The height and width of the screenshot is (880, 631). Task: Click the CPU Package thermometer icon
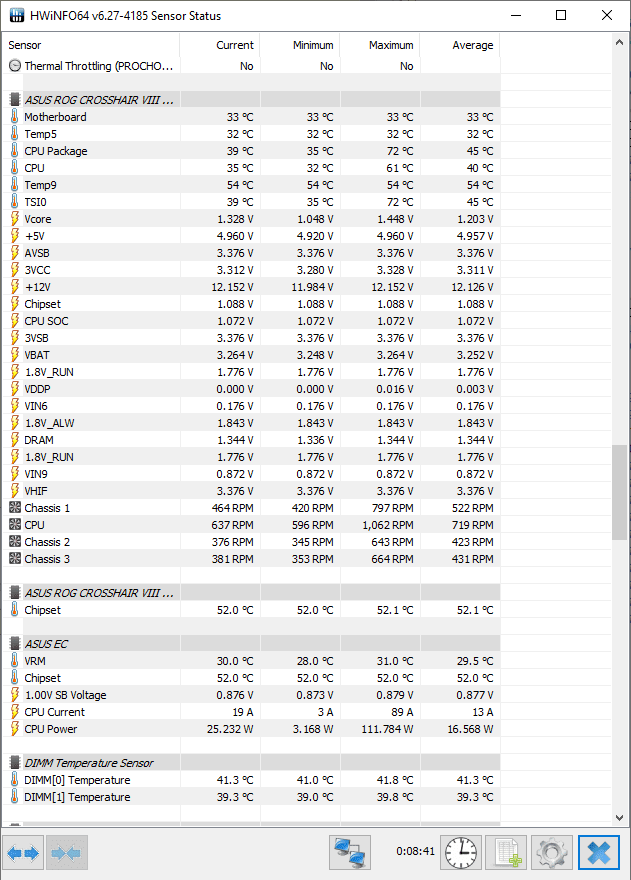click(15, 151)
